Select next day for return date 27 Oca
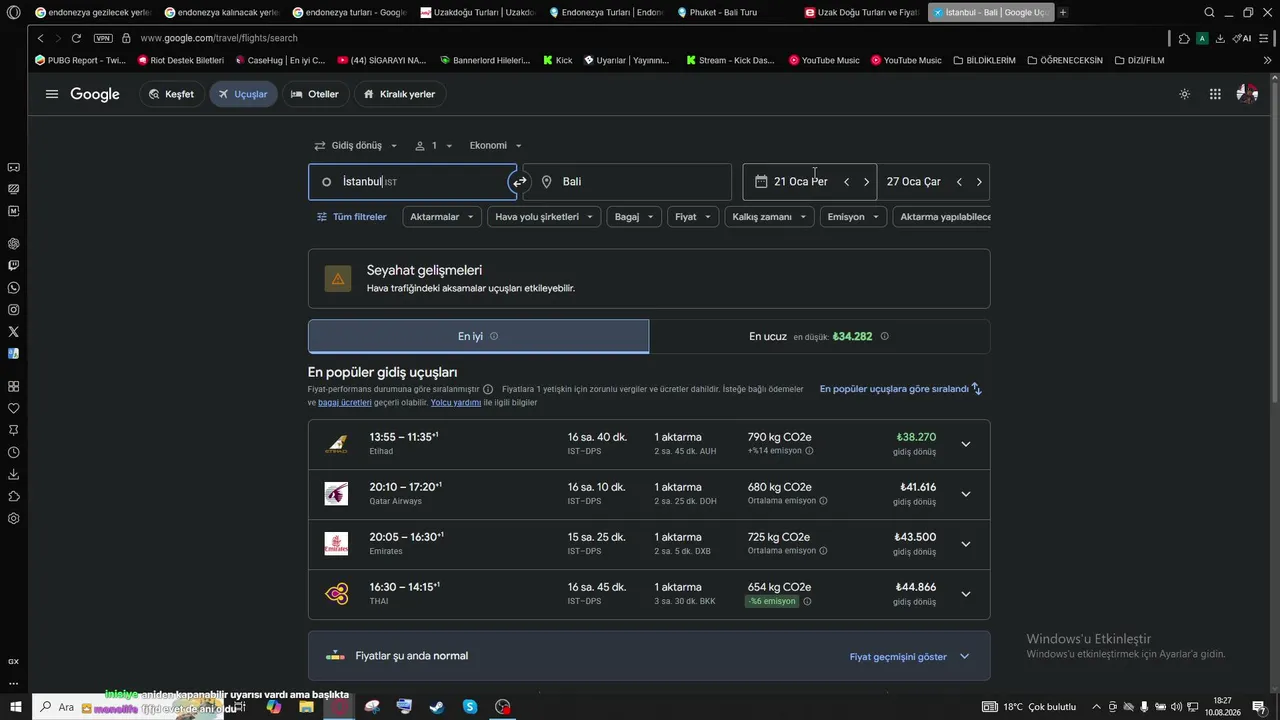This screenshot has height=720, width=1280. (979, 182)
